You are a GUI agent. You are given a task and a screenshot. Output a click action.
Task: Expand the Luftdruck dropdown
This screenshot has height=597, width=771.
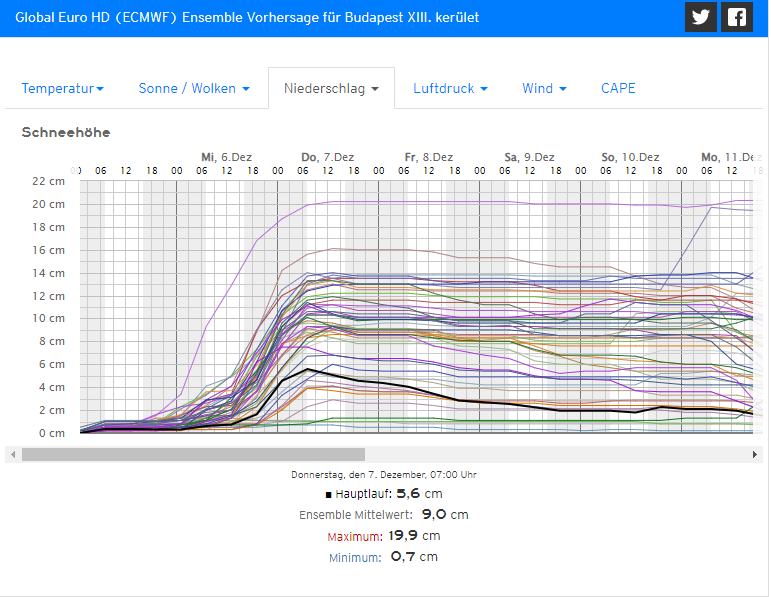pyautogui.click(x=450, y=89)
